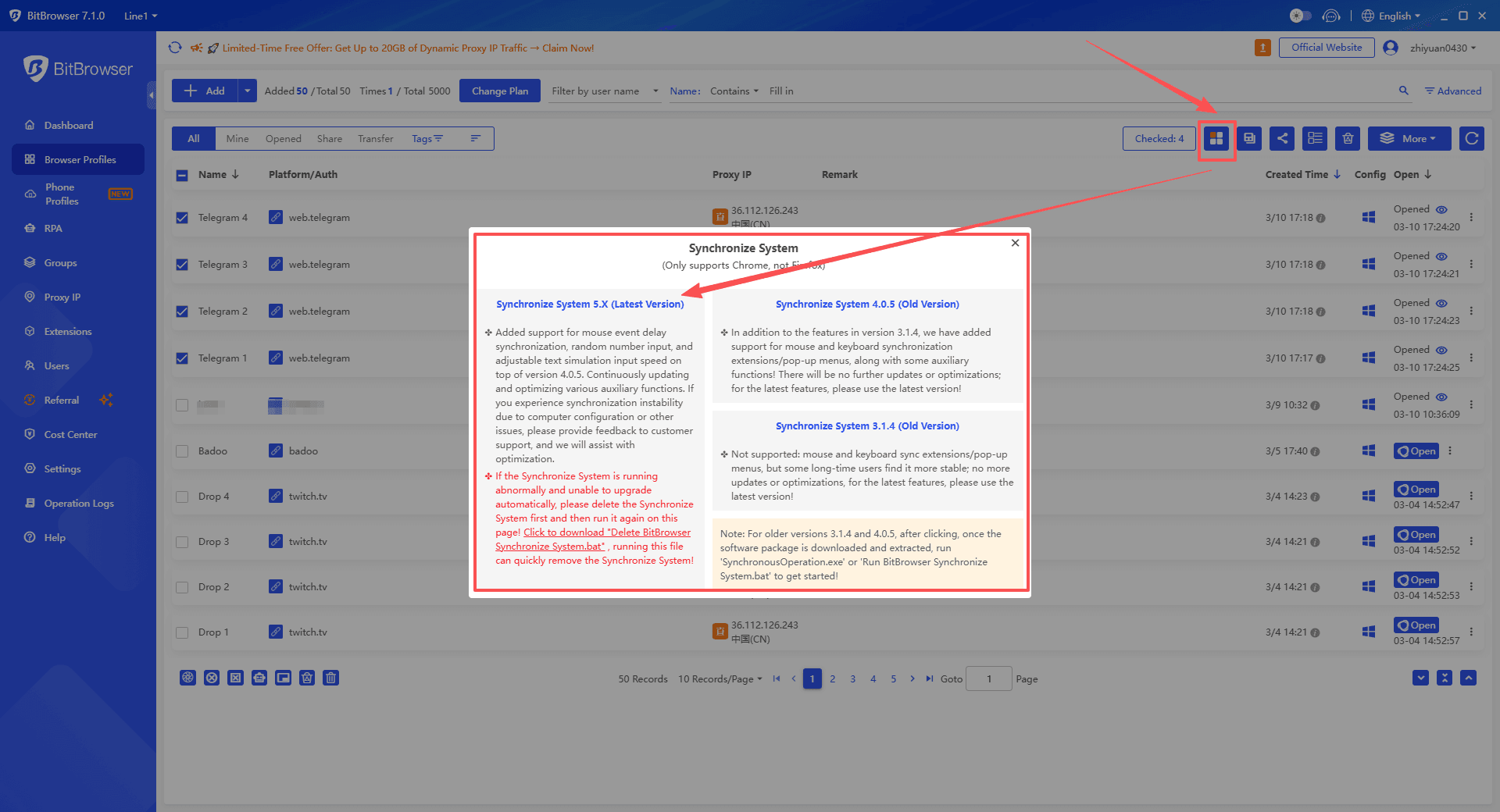Toggle the select-all checkbox in the header

pyautogui.click(x=182, y=175)
